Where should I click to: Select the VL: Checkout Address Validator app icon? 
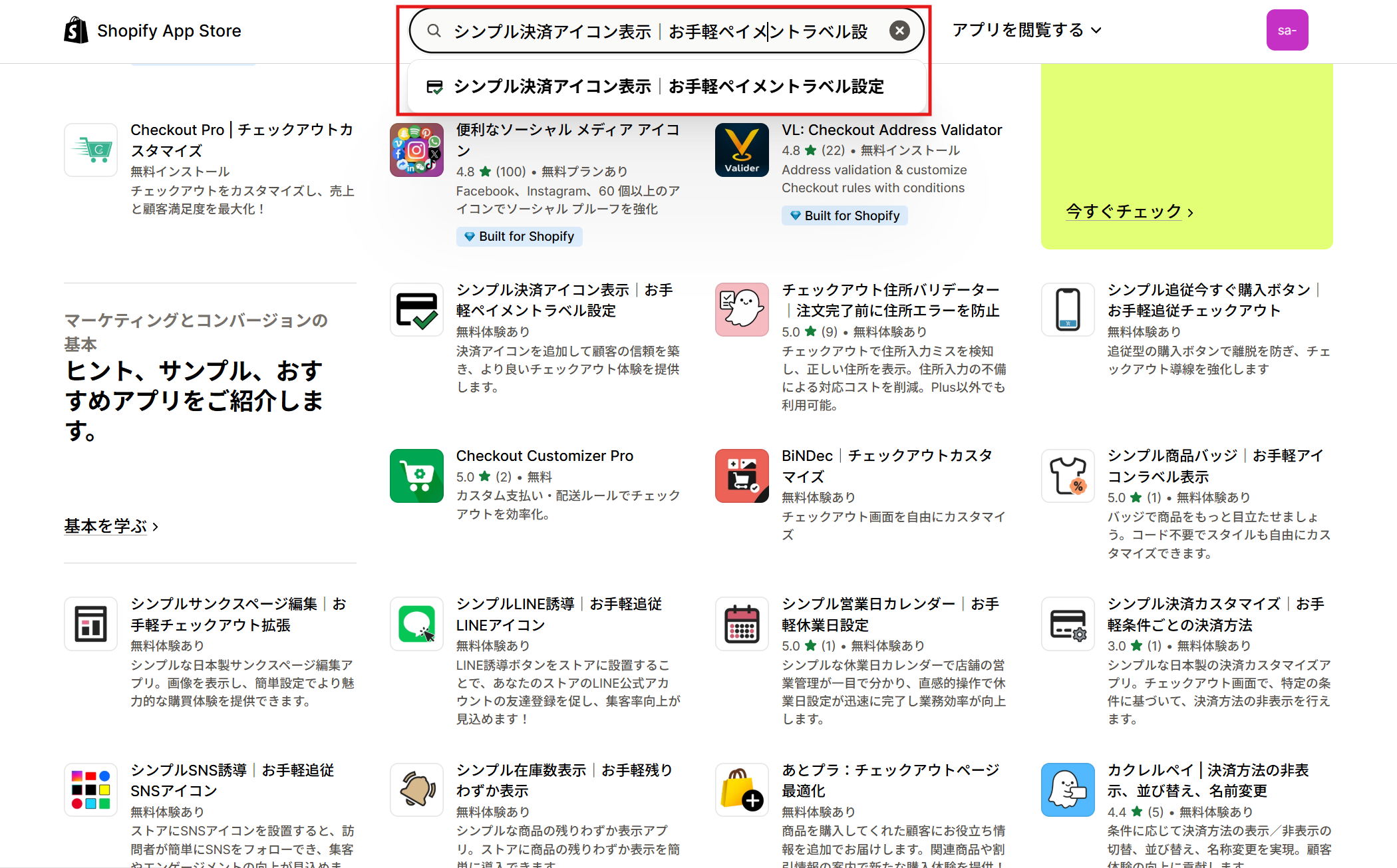[x=741, y=150]
